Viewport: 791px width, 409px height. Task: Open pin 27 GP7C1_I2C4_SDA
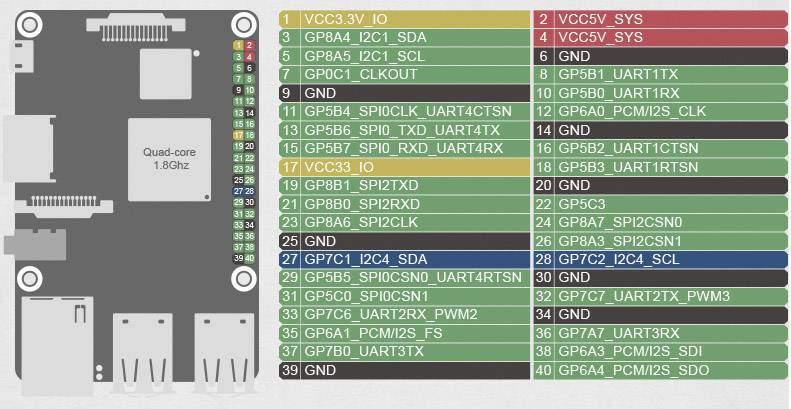tap(403, 259)
